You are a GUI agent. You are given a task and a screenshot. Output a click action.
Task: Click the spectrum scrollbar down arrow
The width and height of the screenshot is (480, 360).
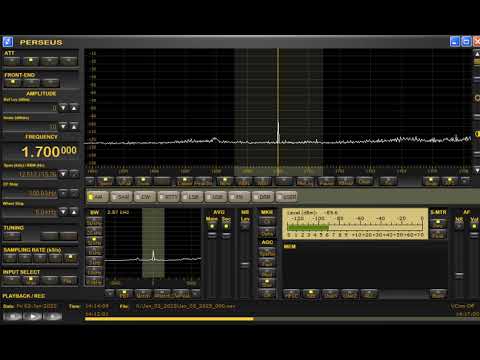click(x=477, y=170)
